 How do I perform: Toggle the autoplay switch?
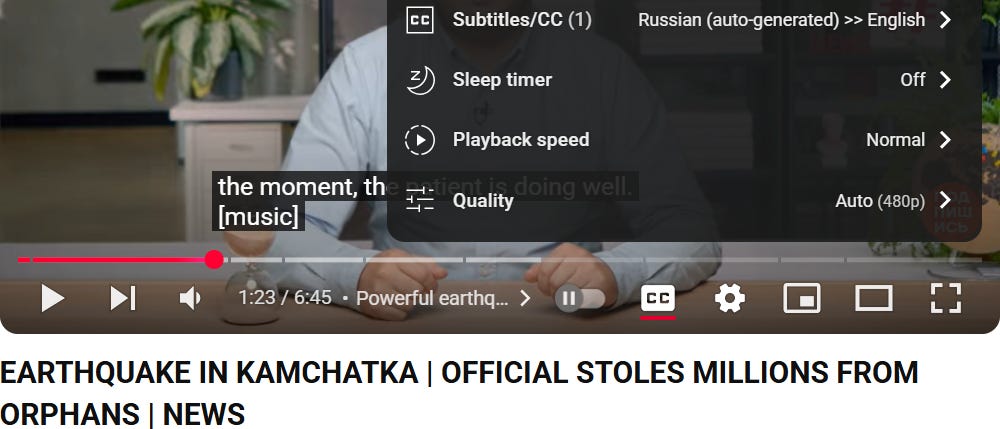pos(580,298)
